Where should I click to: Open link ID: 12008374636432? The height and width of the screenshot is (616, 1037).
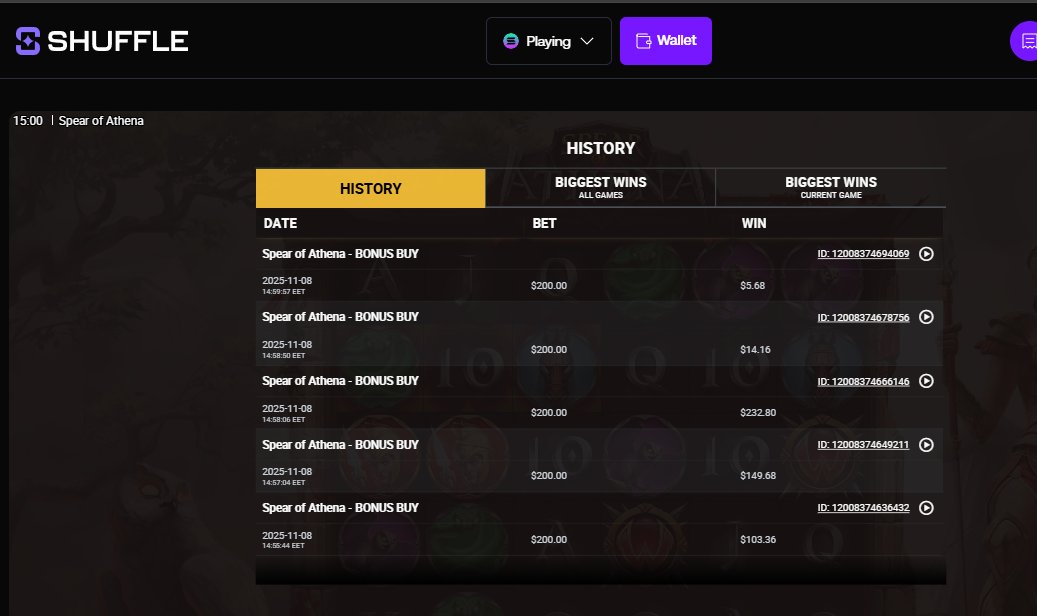coord(863,508)
